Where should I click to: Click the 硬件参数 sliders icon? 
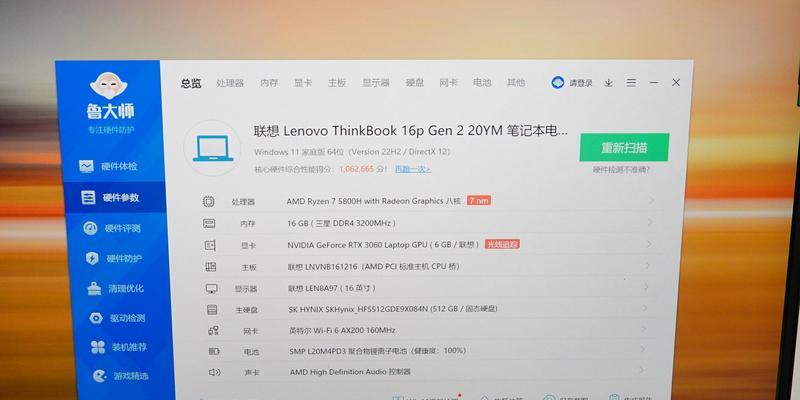point(88,198)
